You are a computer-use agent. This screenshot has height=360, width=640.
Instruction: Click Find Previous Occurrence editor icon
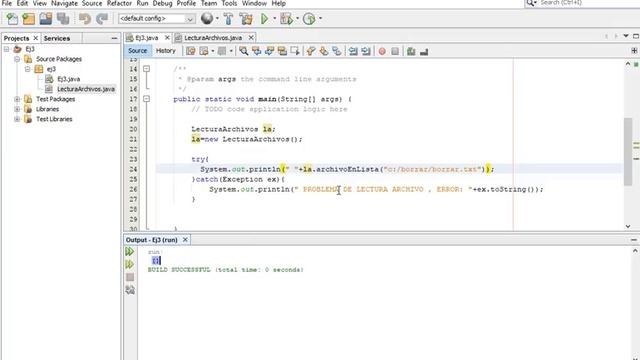click(x=256, y=51)
